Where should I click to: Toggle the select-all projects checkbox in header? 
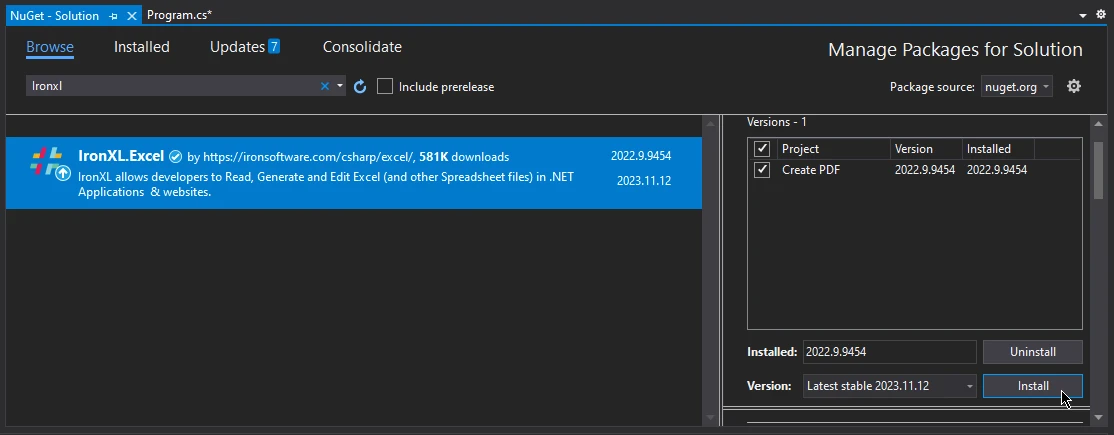point(762,149)
